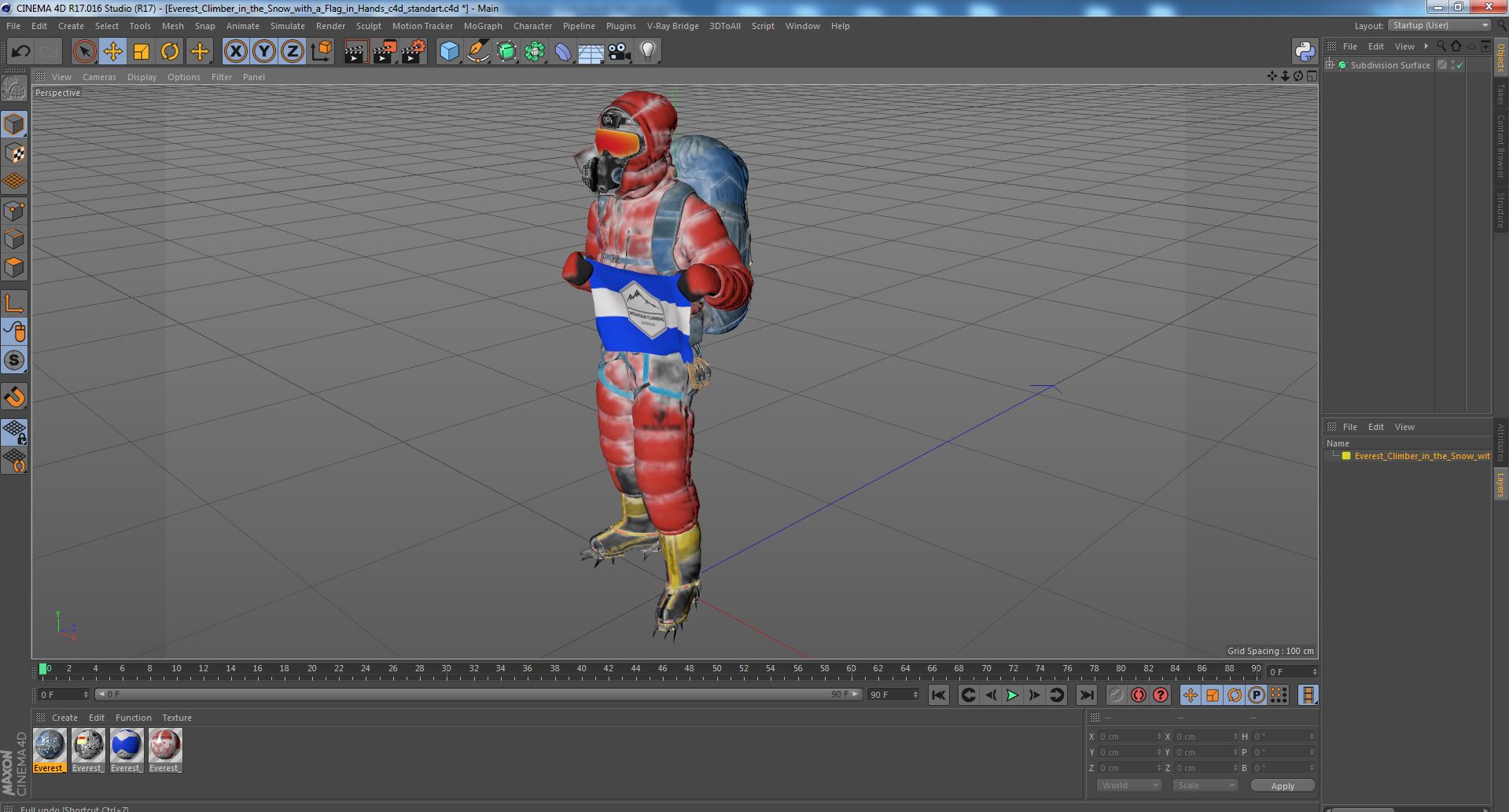Open Edit Render Settings icon

pyautogui.click(x=413, y=52)
